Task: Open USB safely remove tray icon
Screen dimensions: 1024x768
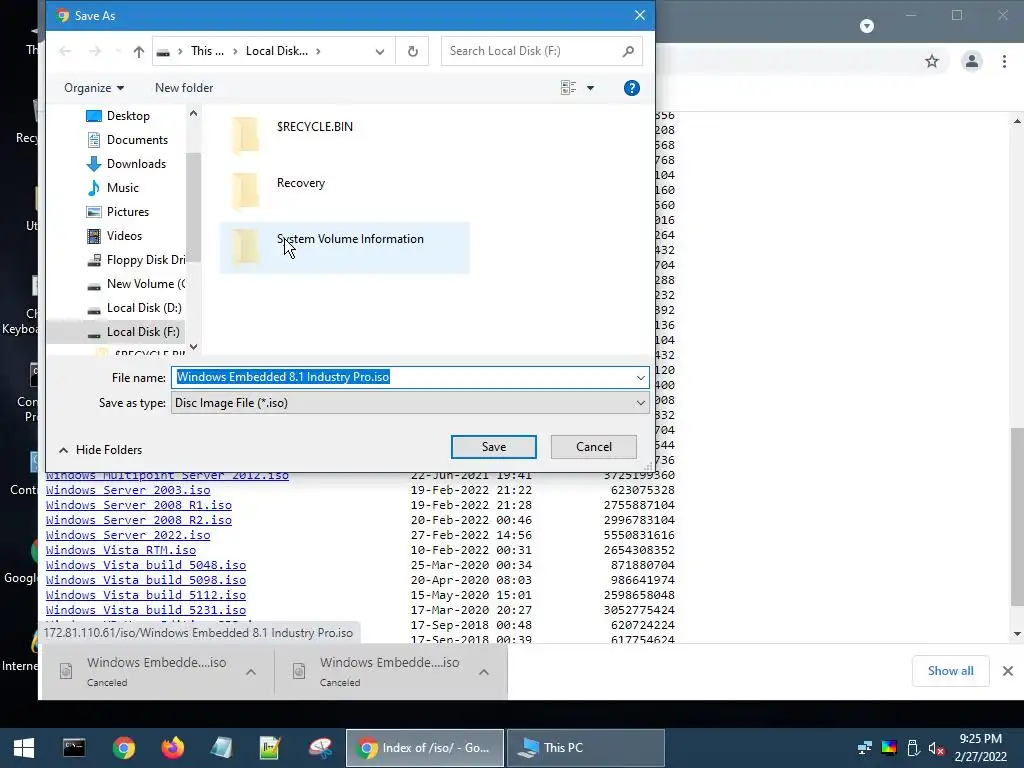Action: click(913, 748)
